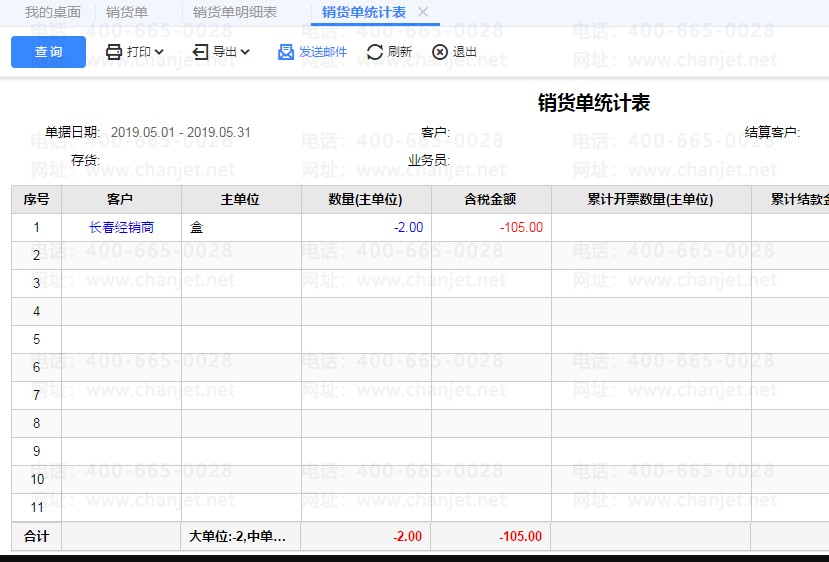
Task: Click the 含税金额 column header
Action: 491,199
